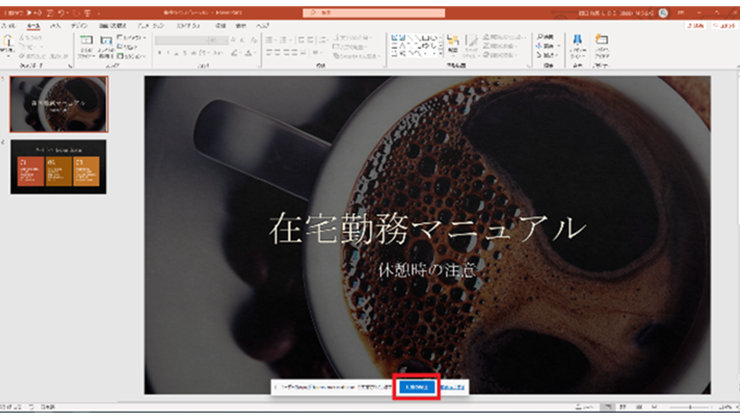This screenshot has height=417, width=740.
Task: Click the Share button
Action: [696, 25]
